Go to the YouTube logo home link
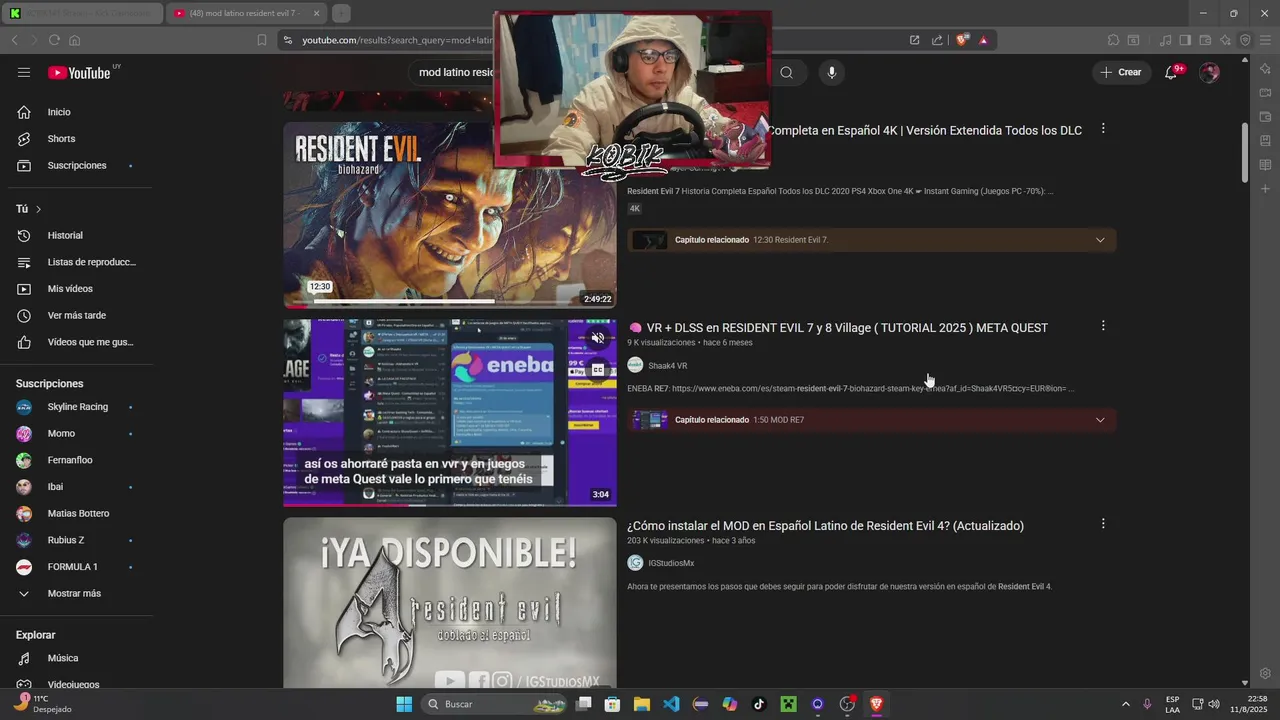This screenshot has width=1280, height=720. pyautogui.click(x=79, y=72)
